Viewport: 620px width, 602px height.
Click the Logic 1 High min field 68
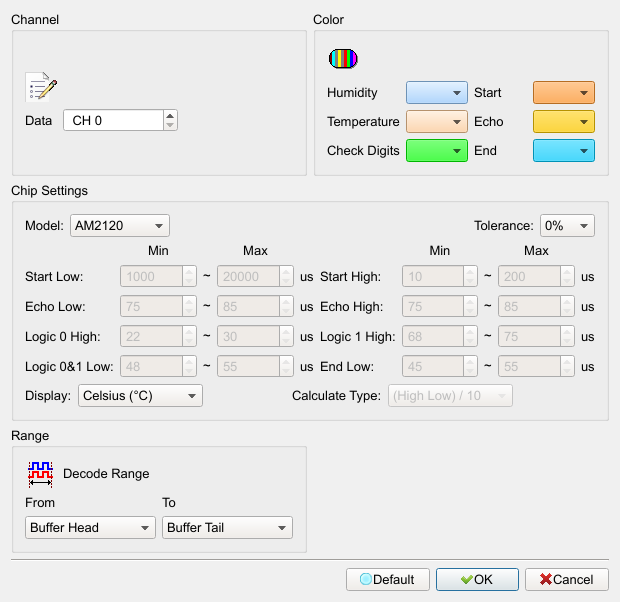pos(433,336)
